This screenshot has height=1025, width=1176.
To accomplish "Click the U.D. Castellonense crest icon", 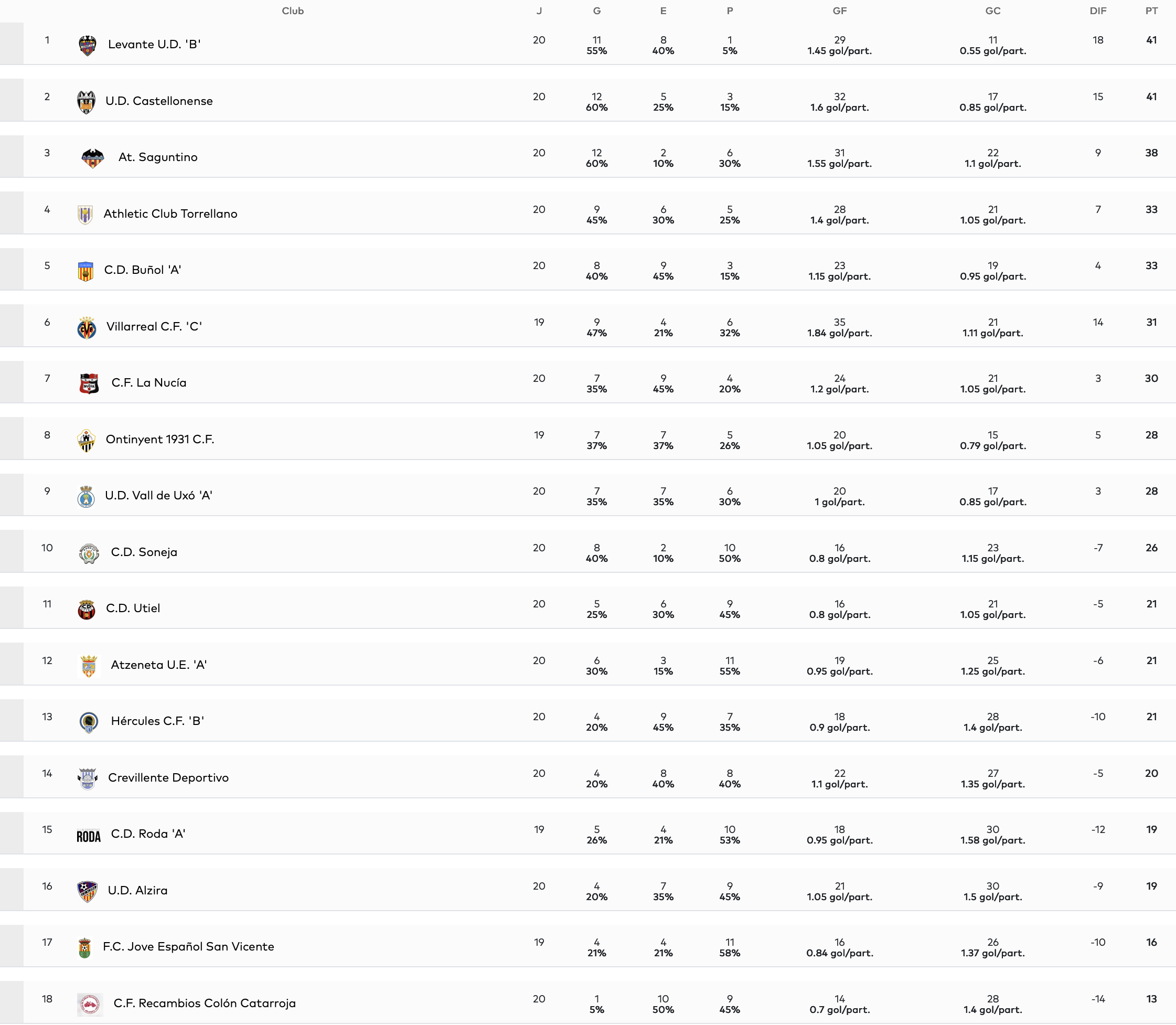I will coord(87,102).
